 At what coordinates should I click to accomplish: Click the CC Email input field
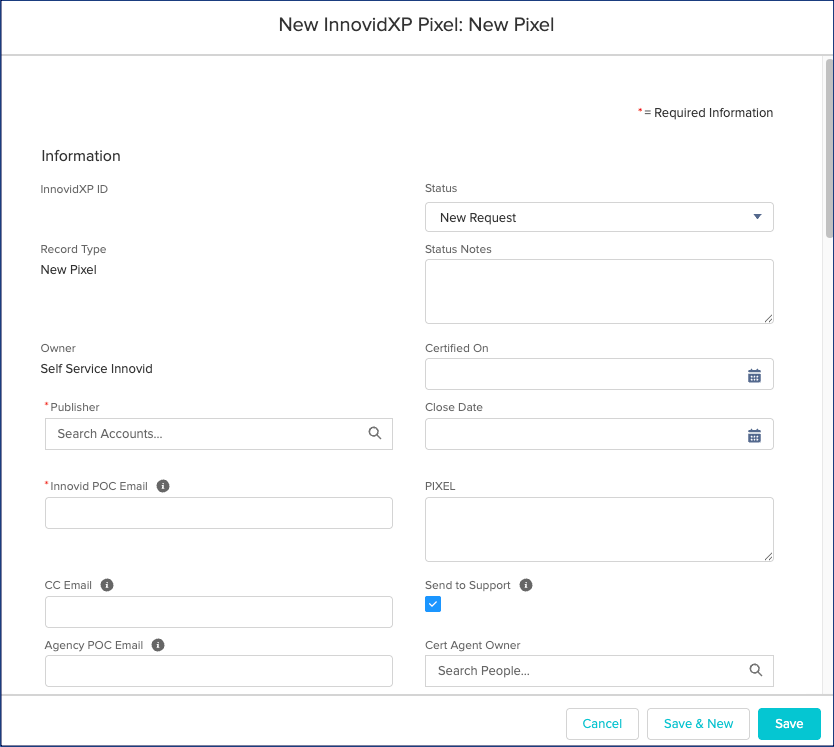tap(219, 612)
